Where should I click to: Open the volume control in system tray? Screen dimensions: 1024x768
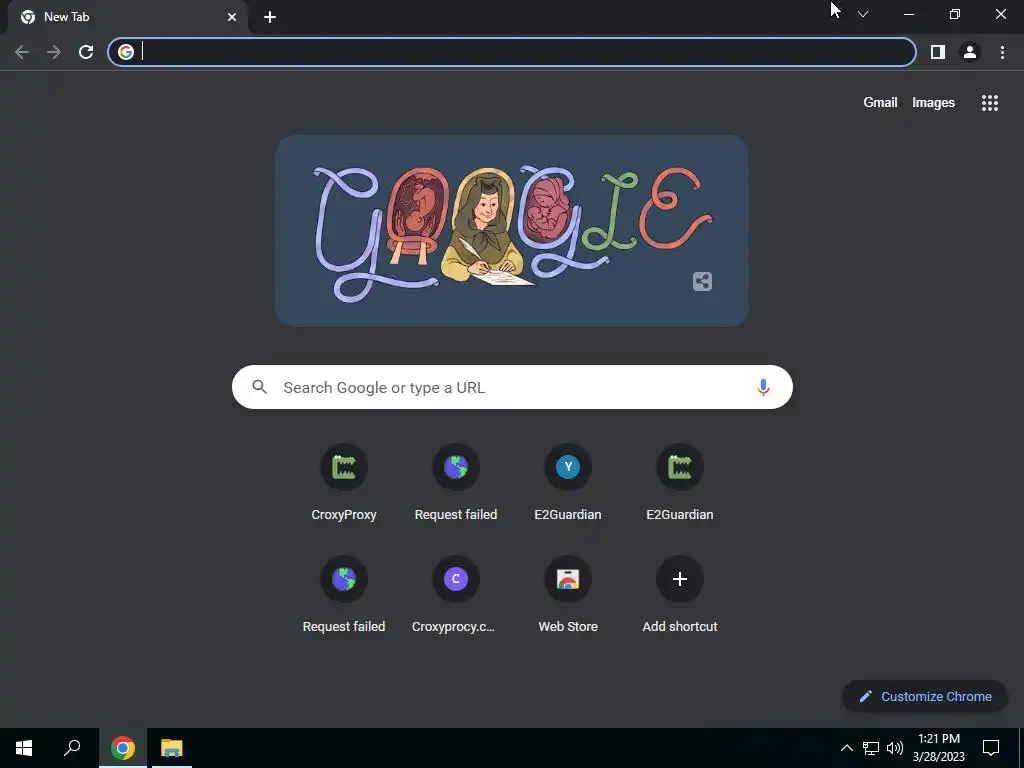895,748
